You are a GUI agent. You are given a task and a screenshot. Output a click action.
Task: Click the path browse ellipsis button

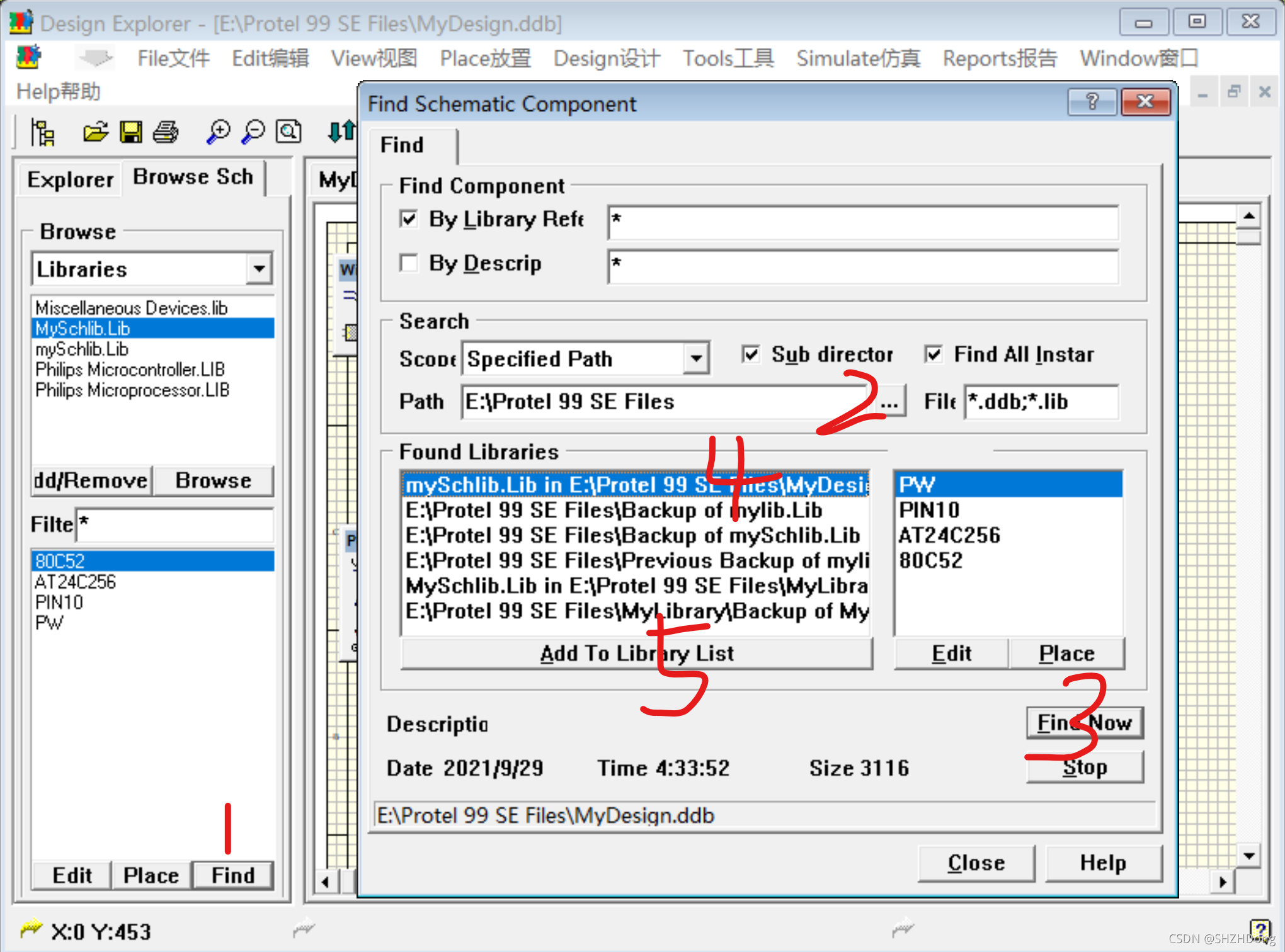pos(889,402)
